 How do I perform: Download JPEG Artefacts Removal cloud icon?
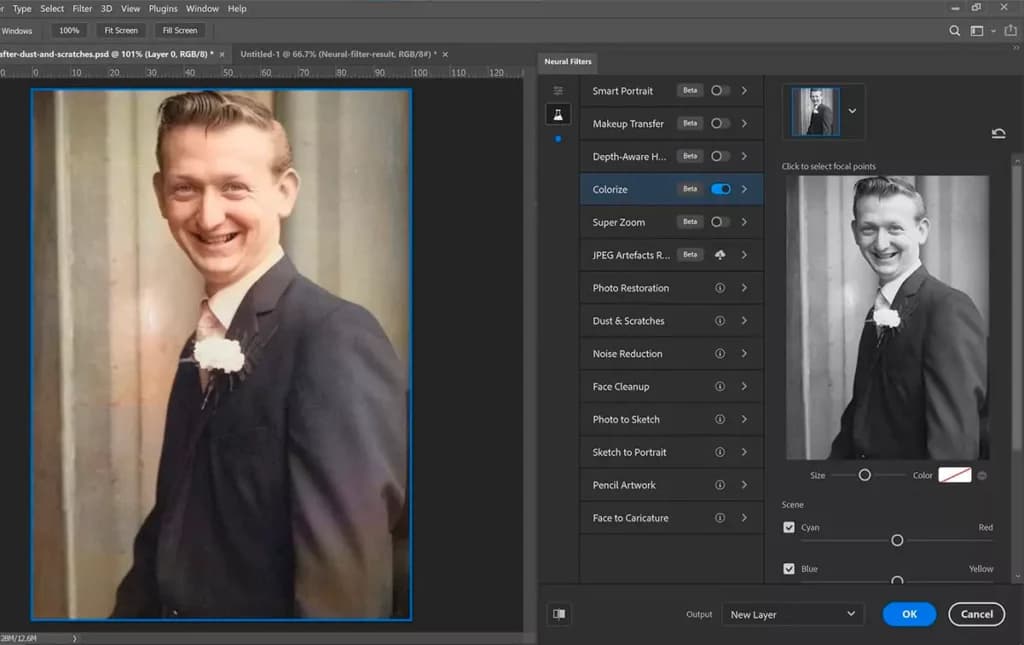(720, 255)
